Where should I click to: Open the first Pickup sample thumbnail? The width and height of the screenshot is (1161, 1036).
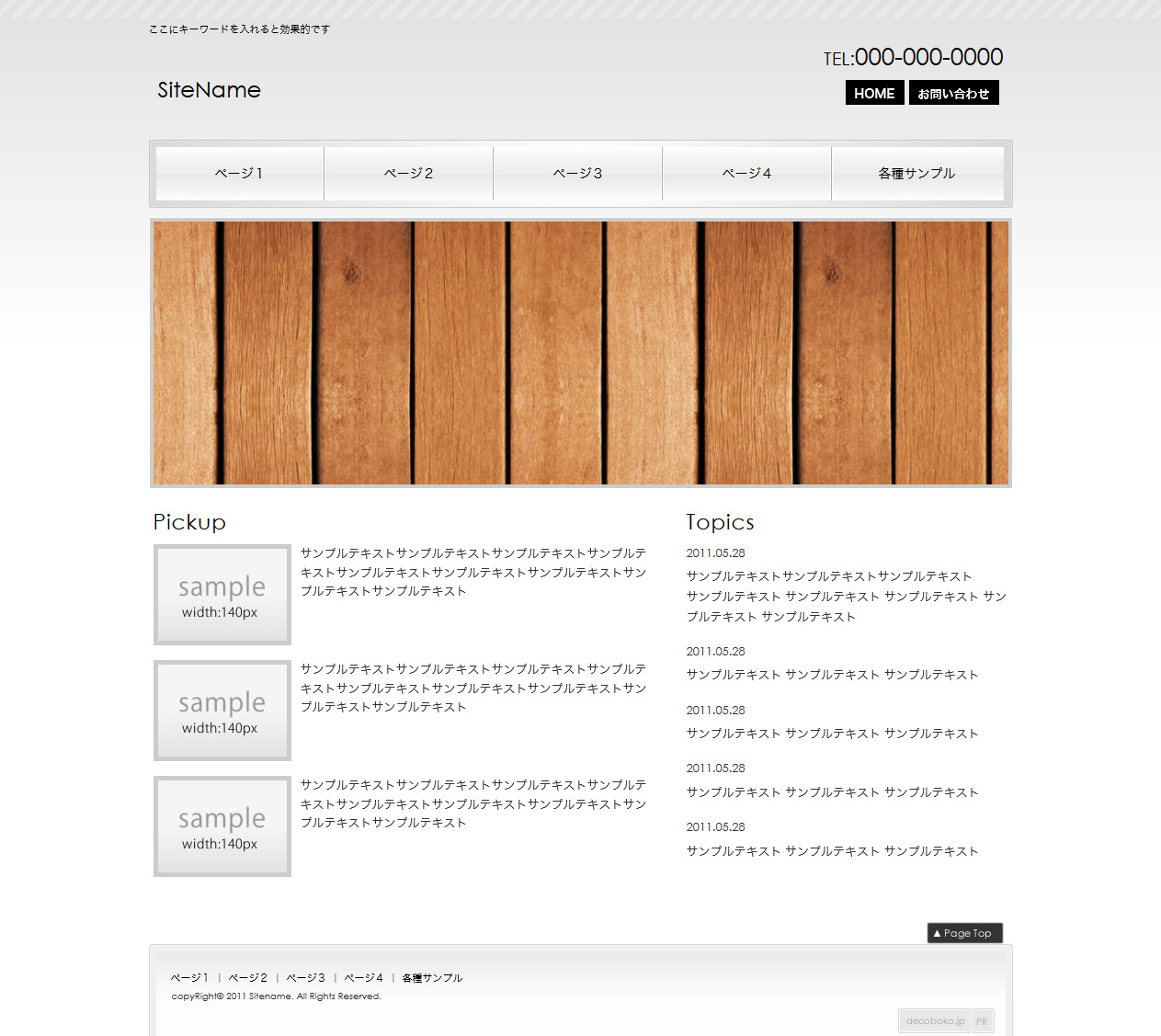[222, 595]
